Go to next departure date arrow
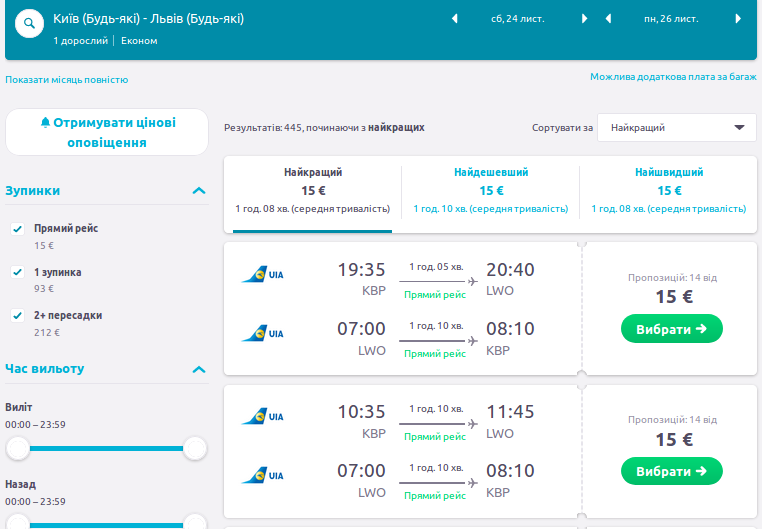762x529 pixels. (x=585, y=19)
